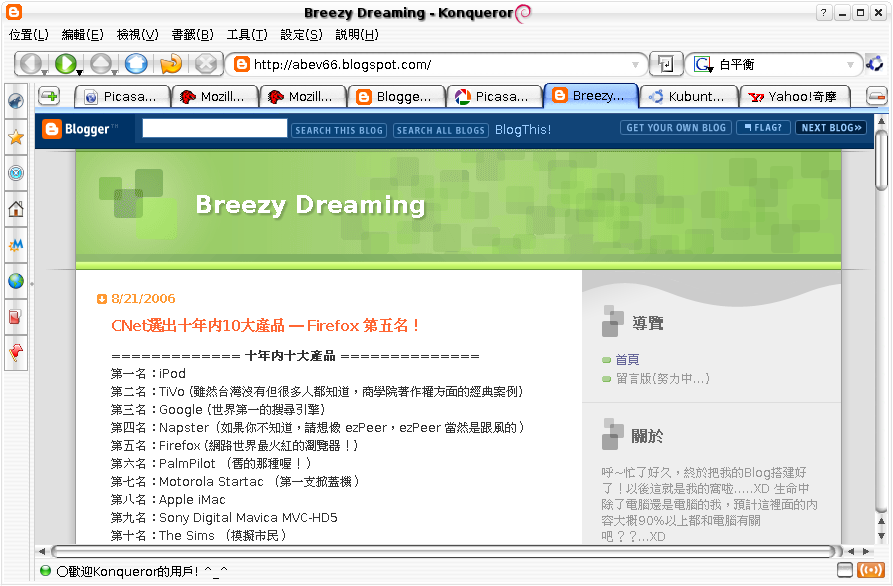Click the vertical scrollbar thumb
Viewport: 893px width, 586px height.
coord(881,161)
